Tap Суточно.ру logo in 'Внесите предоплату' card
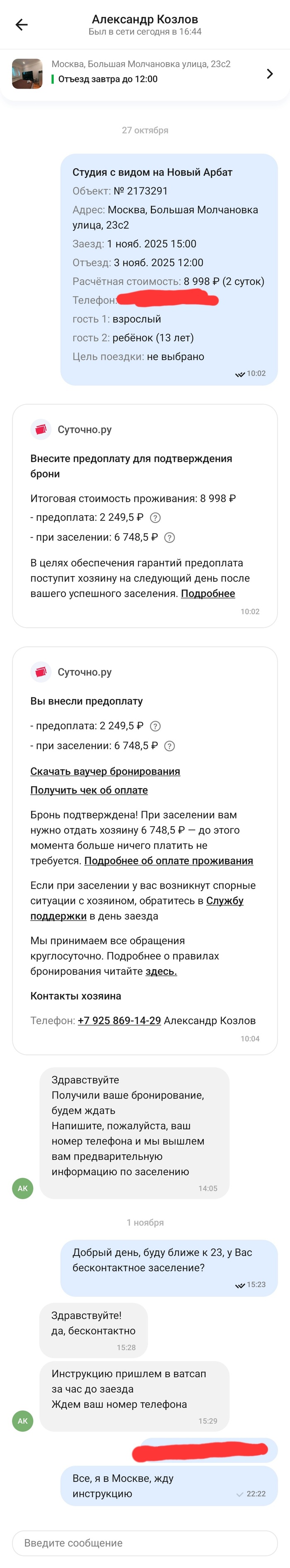 tap(41, 430)
